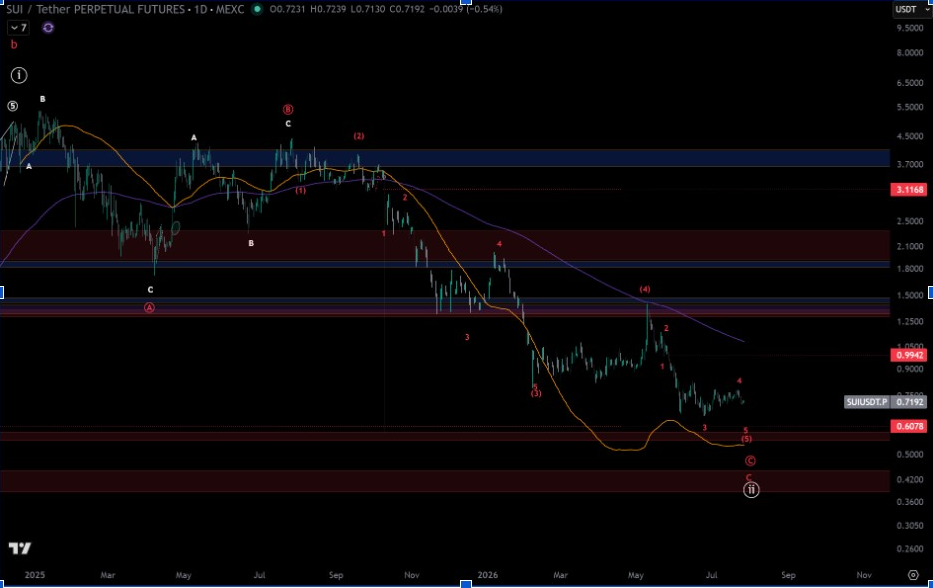The height and width of the screenshot is (588, 933).
Task: Select circled B red wave label
Action: [288, 110]
